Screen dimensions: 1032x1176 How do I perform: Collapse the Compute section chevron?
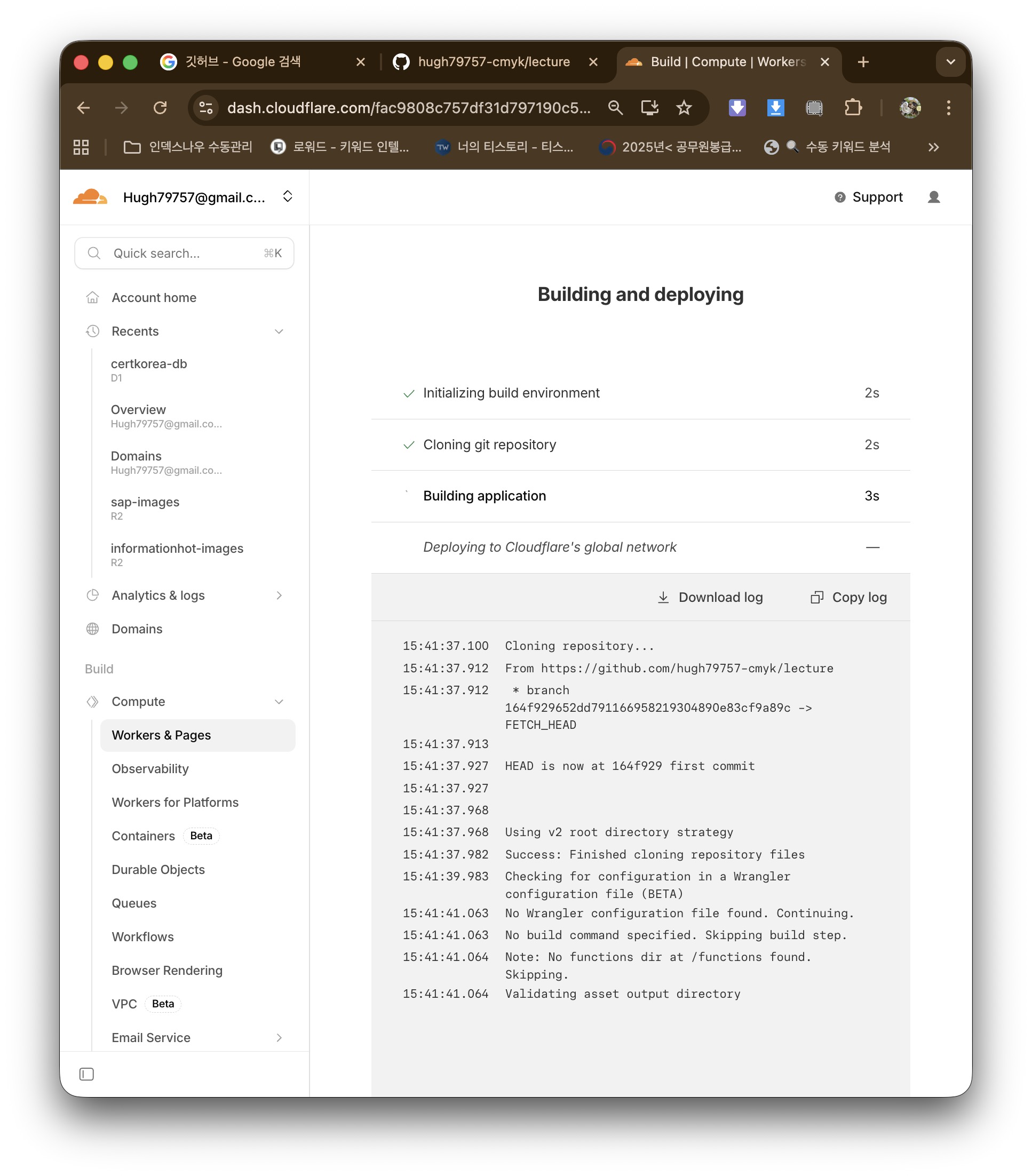(x=279, y=701)
